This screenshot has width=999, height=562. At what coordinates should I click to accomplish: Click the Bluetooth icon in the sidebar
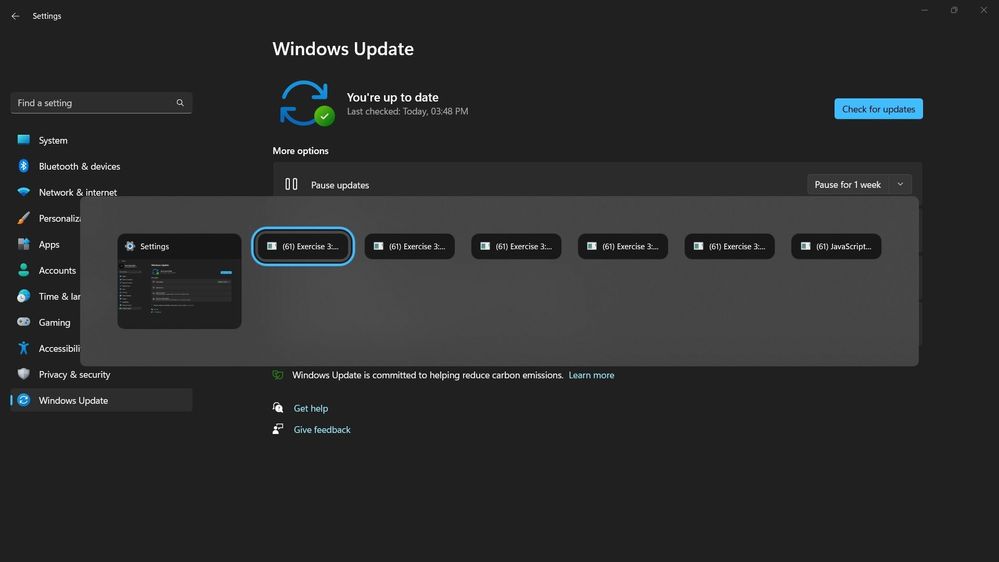(24, 166)
